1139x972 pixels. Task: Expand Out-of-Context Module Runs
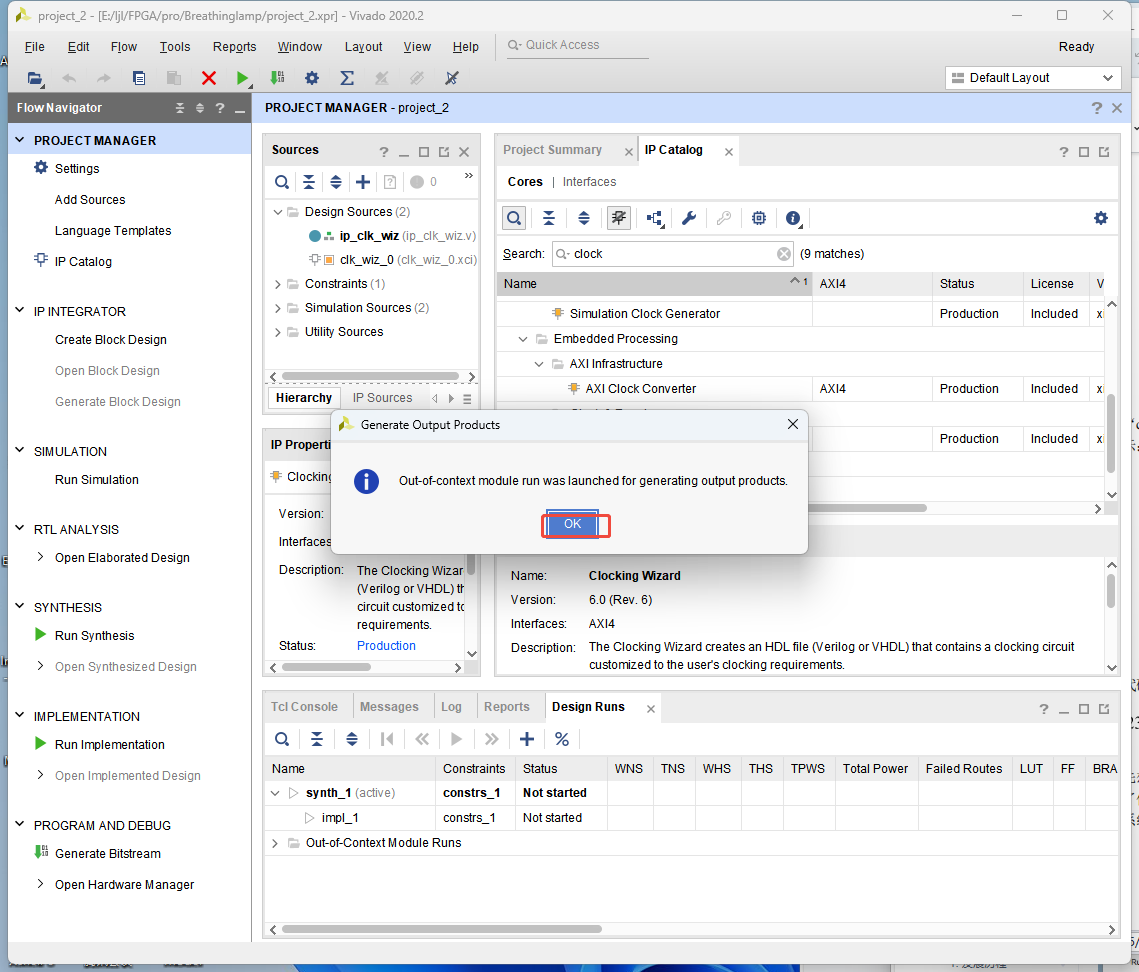[275, 843]
